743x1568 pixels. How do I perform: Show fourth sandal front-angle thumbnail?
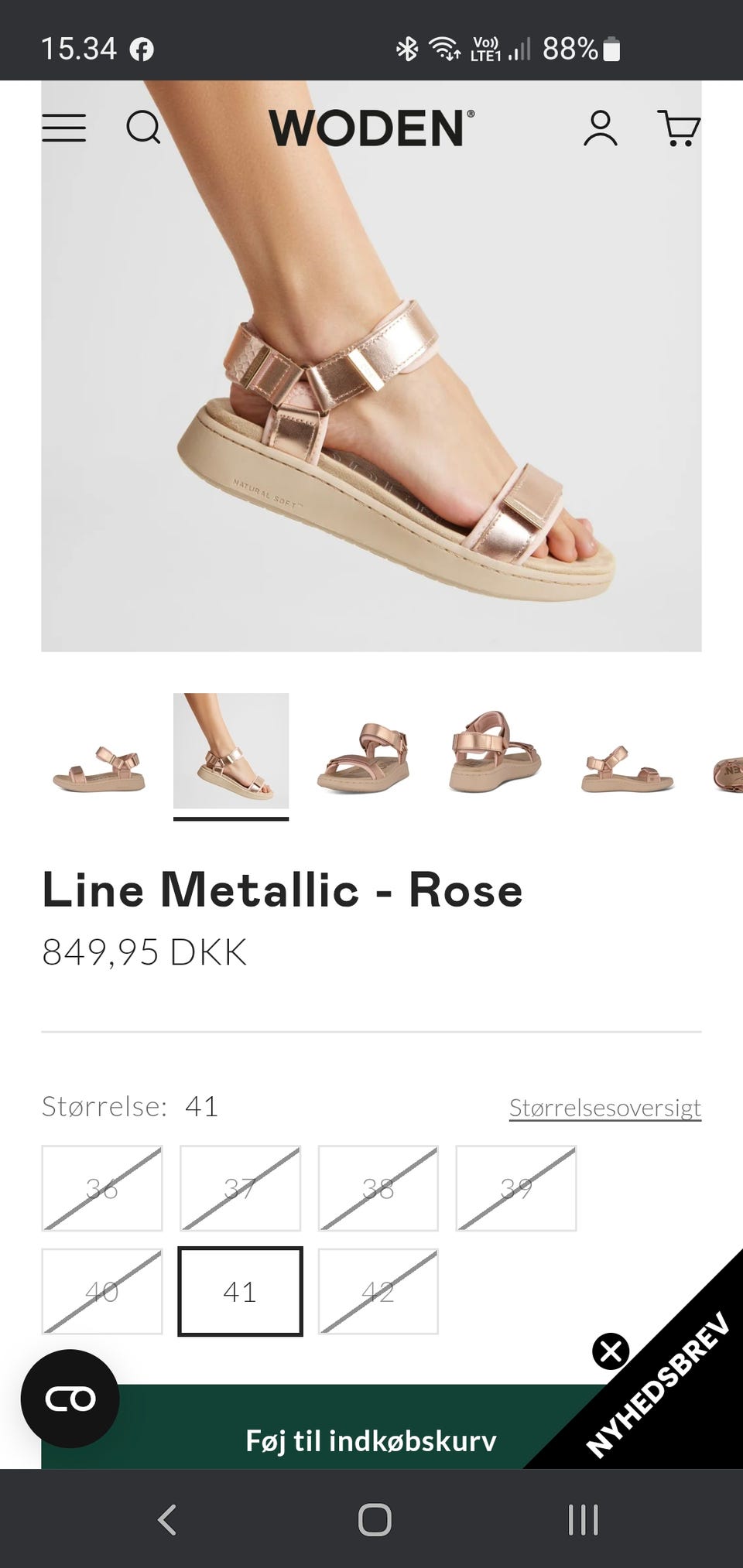[x=495, y=752]
